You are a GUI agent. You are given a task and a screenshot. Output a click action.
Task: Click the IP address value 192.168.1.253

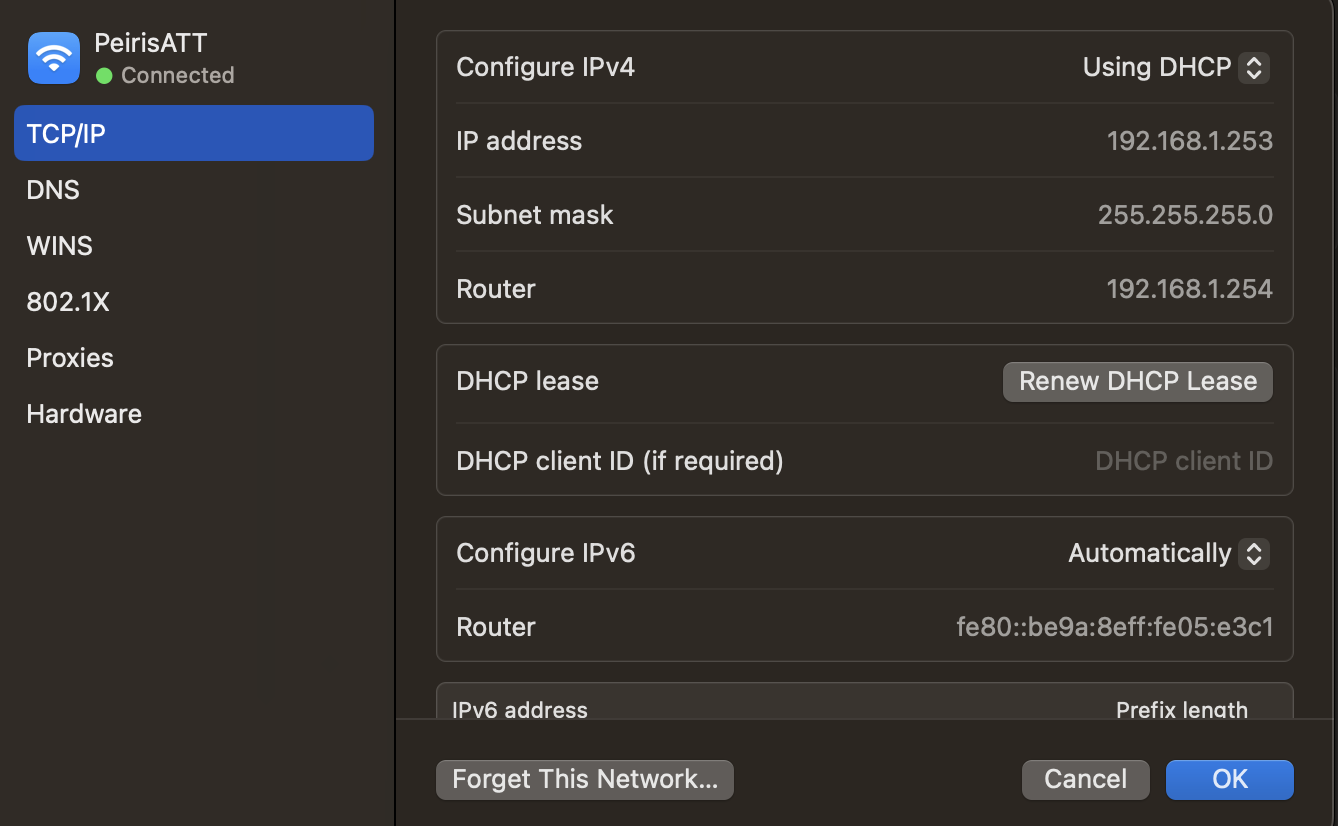1189,141
